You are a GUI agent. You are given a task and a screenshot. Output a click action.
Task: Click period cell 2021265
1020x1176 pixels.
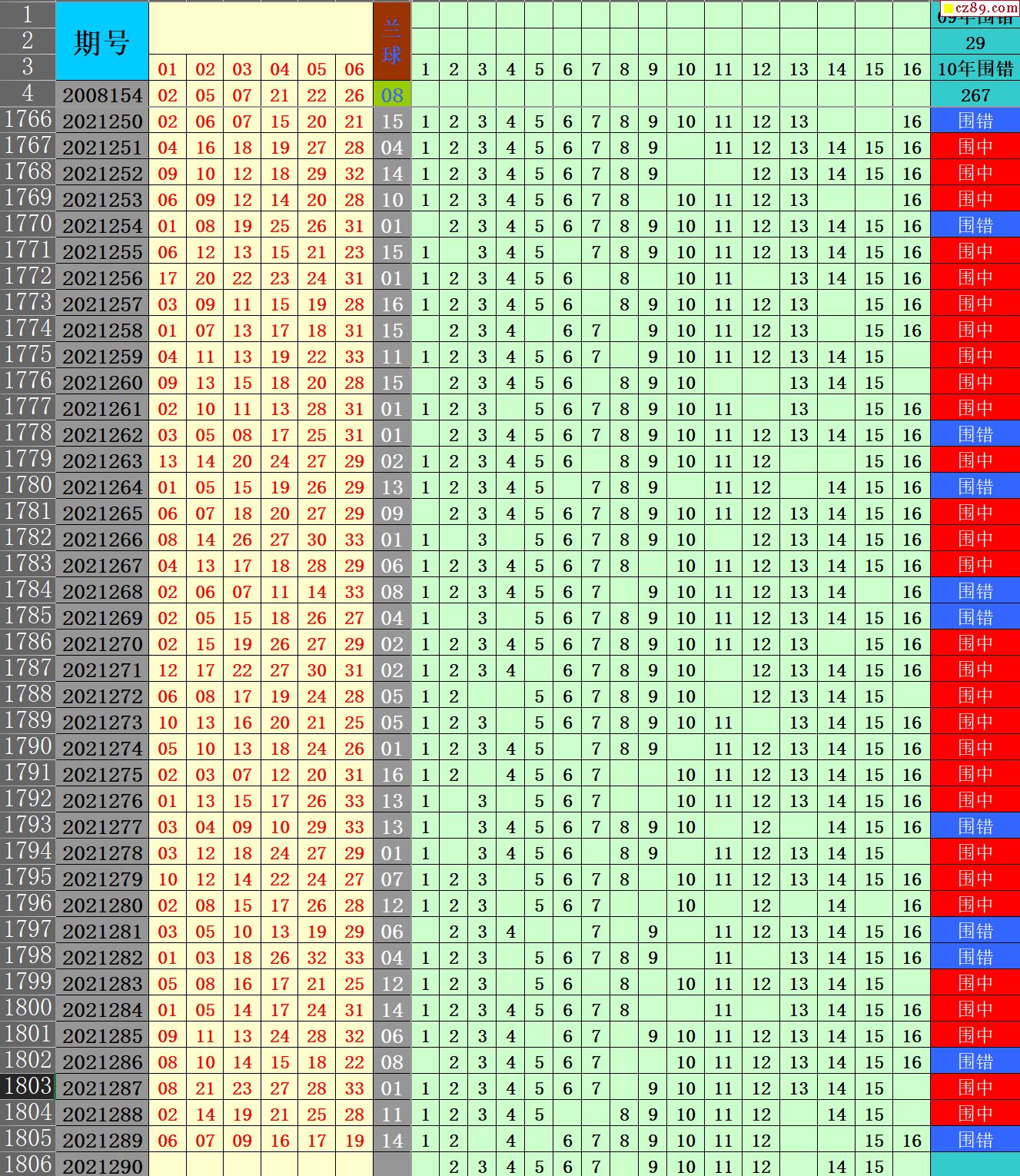[102, 513]
